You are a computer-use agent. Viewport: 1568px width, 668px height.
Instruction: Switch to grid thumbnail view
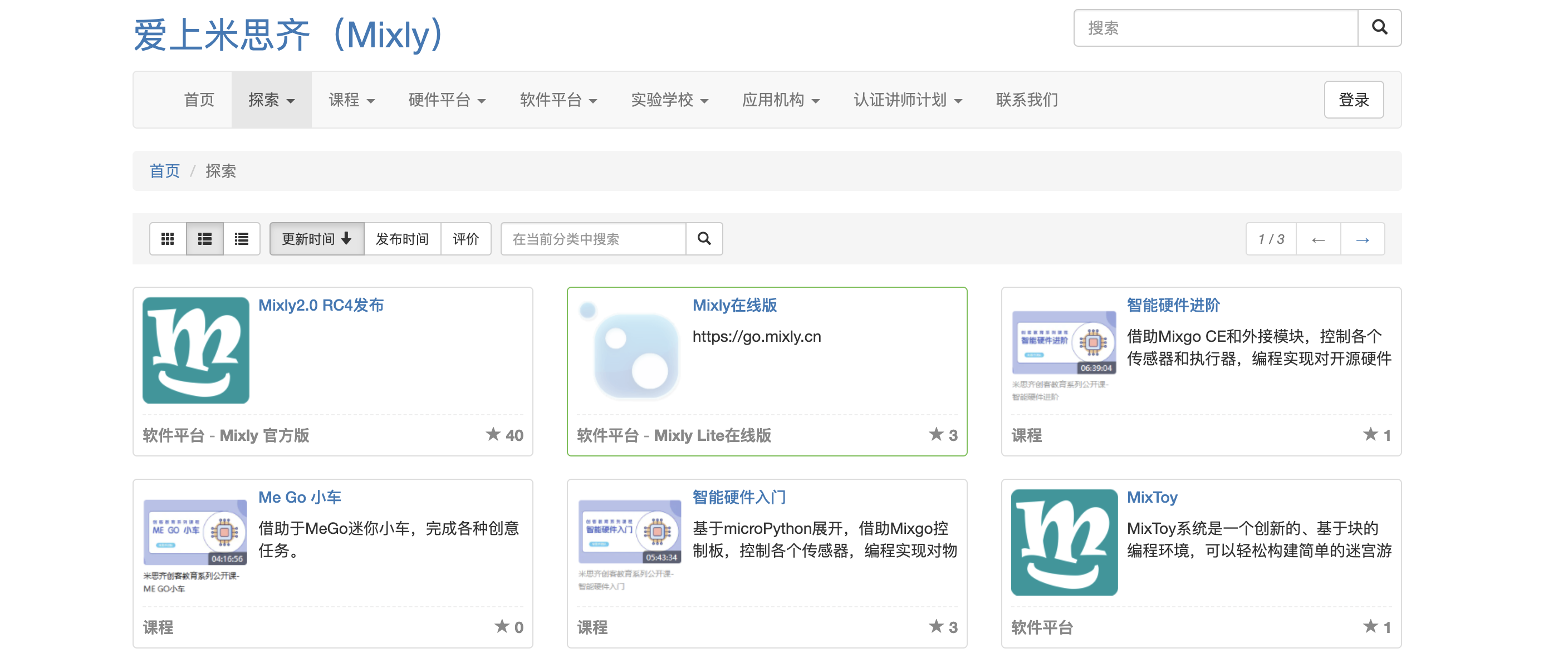[168, 238]
